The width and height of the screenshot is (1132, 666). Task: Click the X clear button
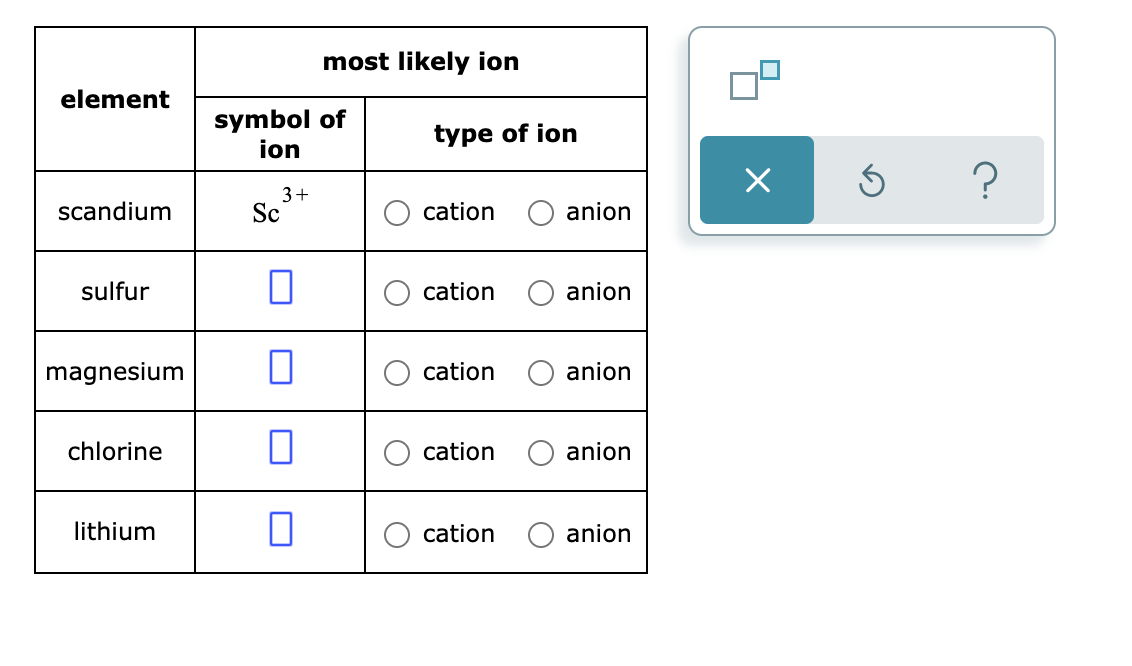coord(757,180)
